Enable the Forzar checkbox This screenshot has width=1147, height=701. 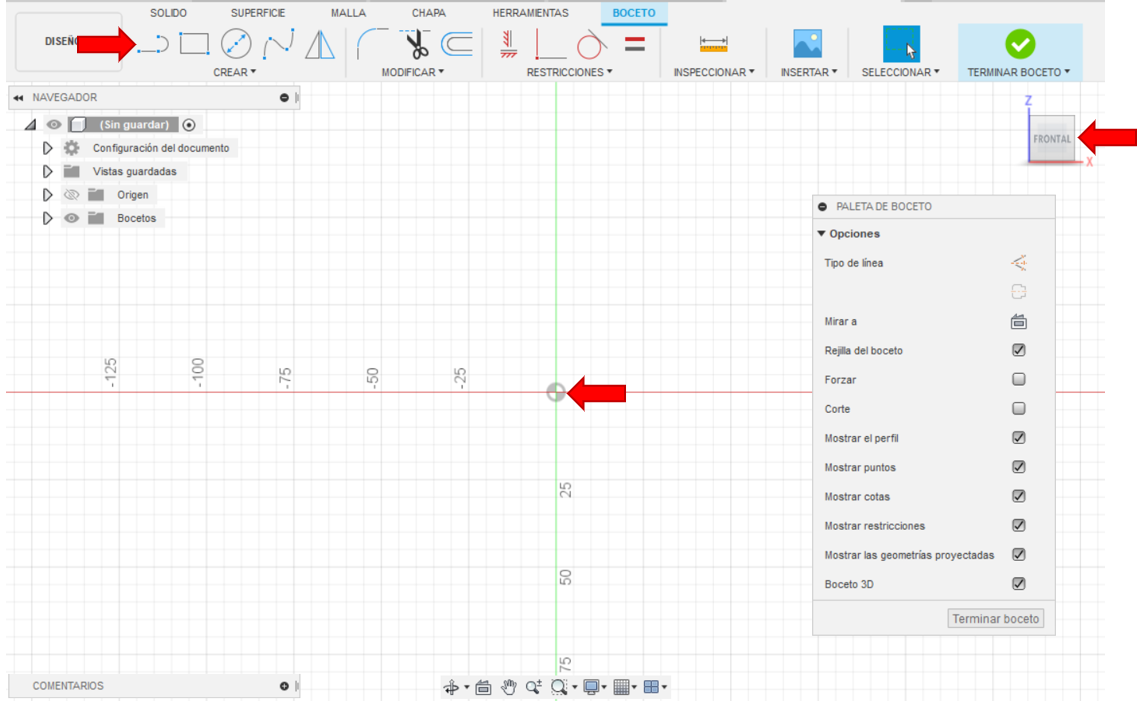point(1018,379)
